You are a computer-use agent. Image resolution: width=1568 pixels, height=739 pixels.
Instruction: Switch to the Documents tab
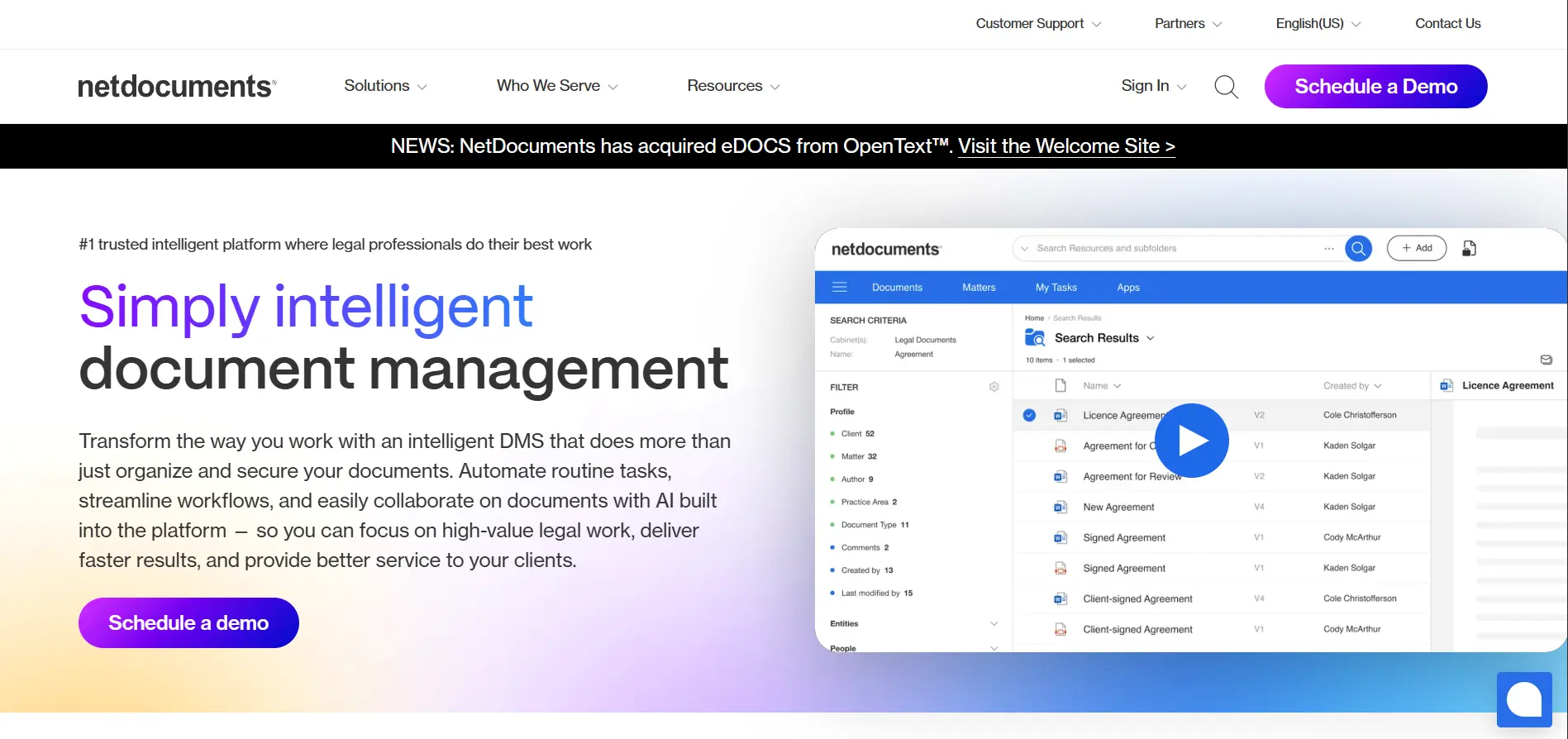897,287
